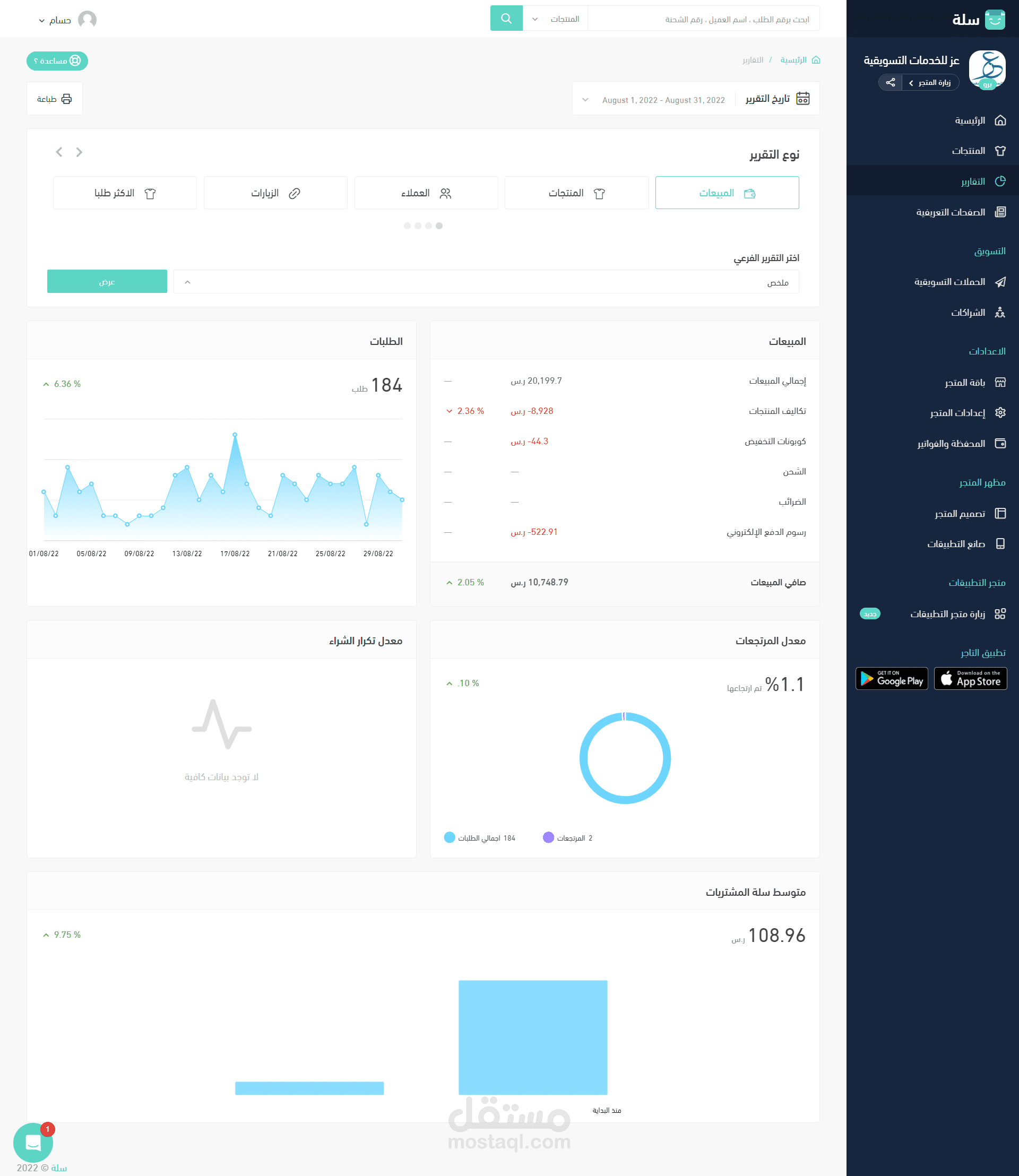Click the سلة logo in sidebar
The width and height of the screenshot is (1019, 1176).
click(978, 19)
